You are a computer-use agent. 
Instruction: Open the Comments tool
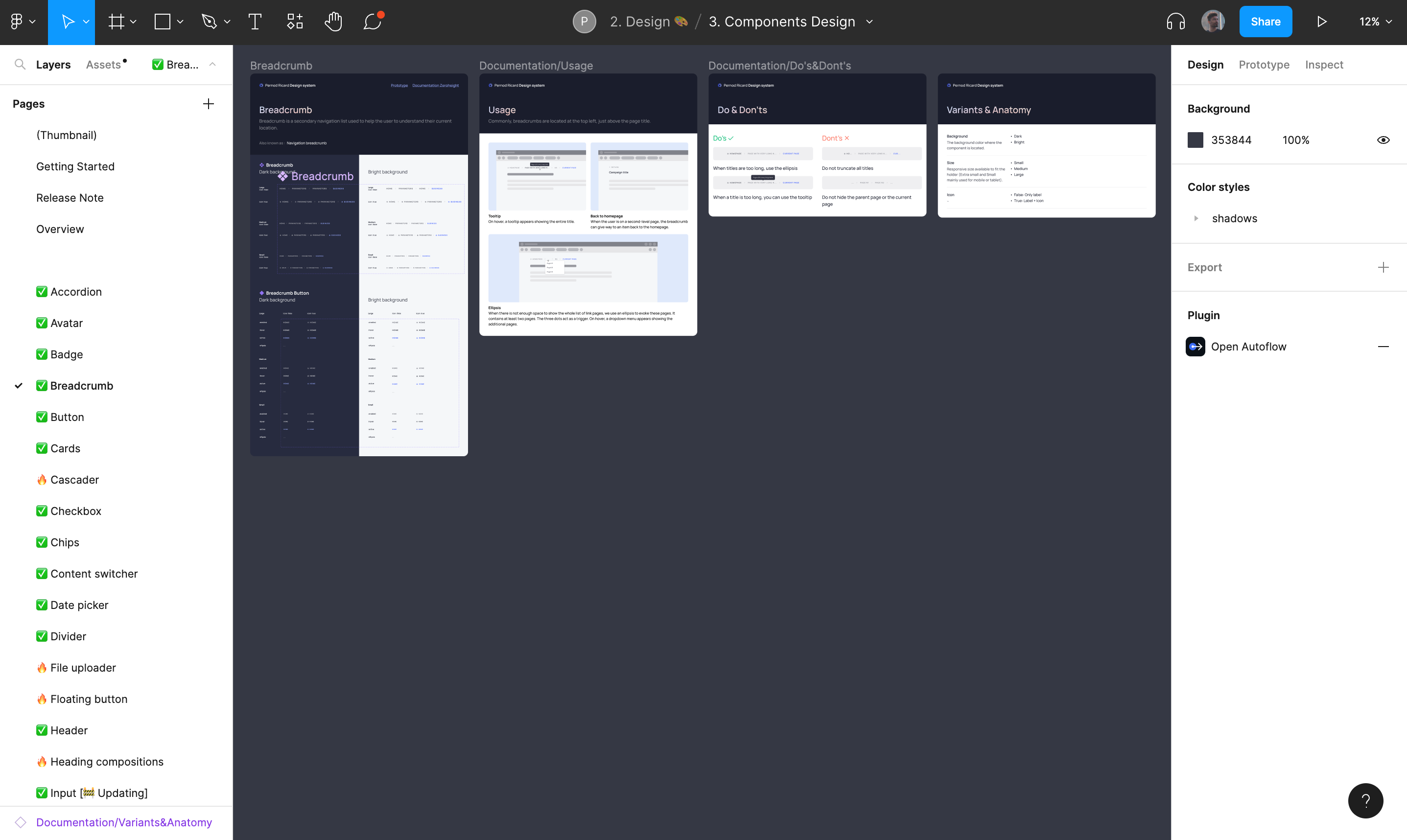[x=373, y=22]
